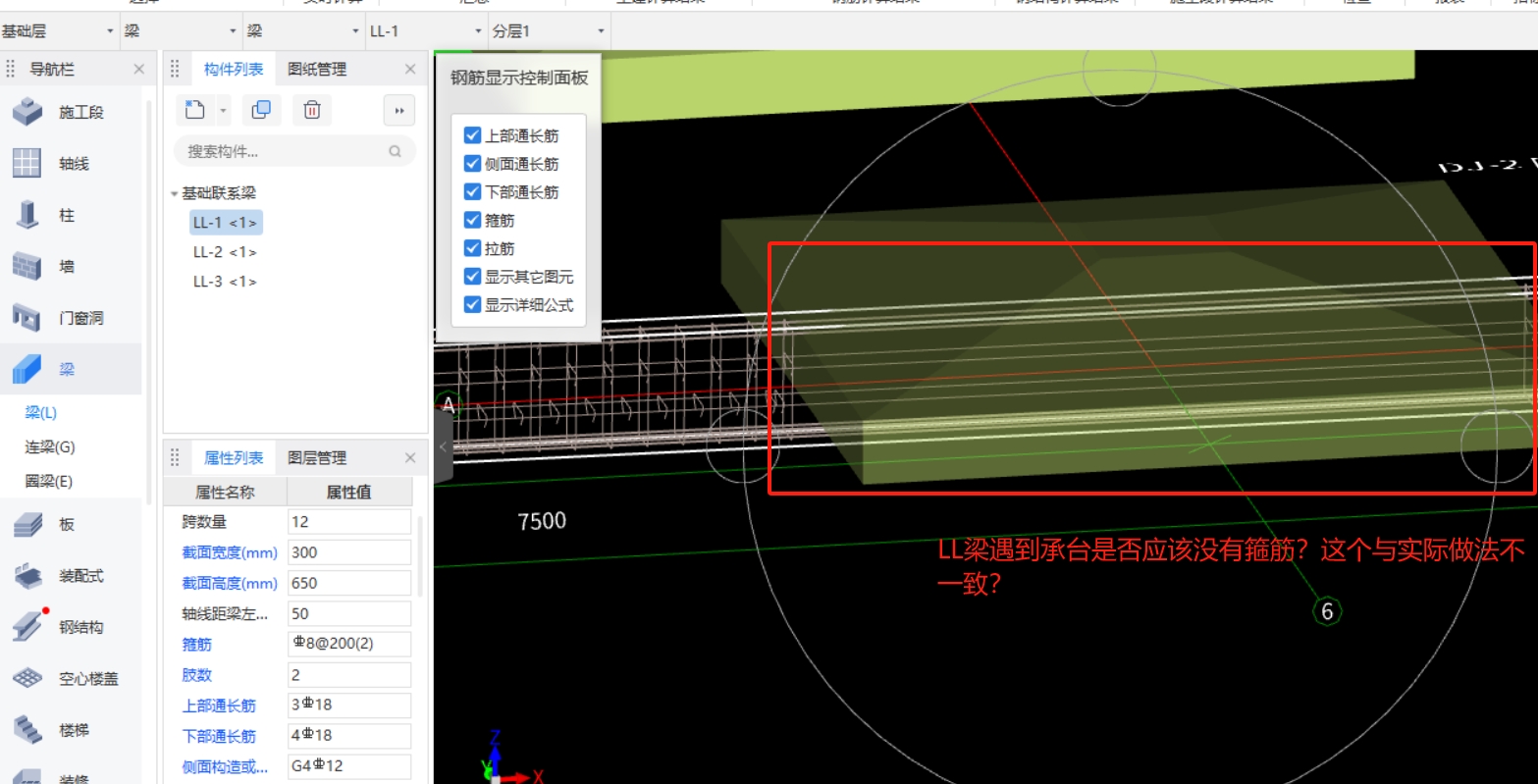This screenshot has height=784, width=1538.
Task: Open the new component dropdown arrow
Action: 223,111
